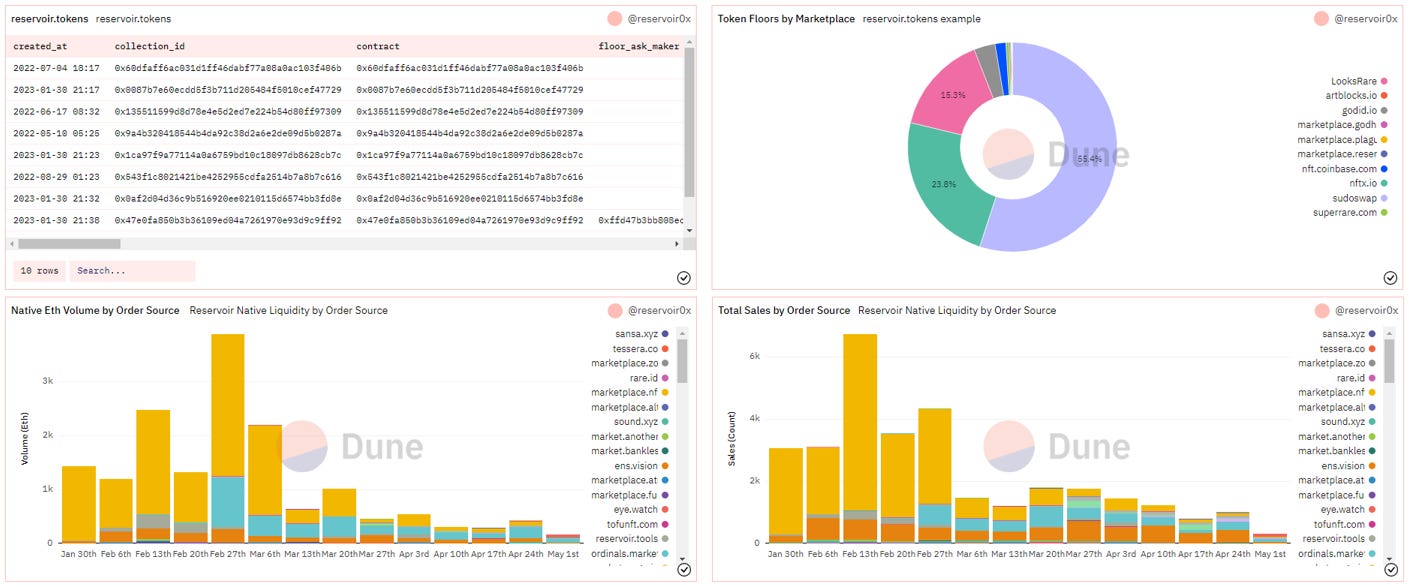Click @reservoir0x avatar in Total Sales panel
Image resolution: width=1409 pixels, height=587 pixels.
1321,310
